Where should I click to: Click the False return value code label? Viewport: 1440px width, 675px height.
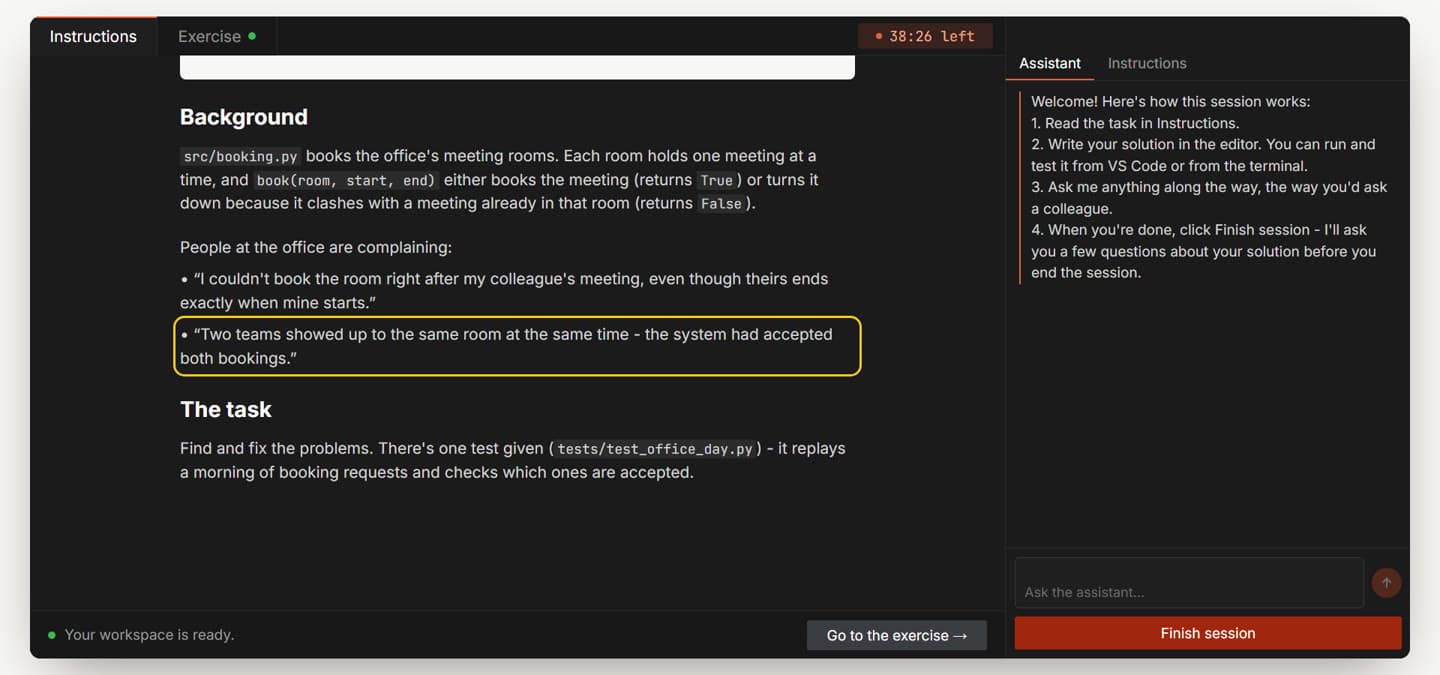(721, 204)
